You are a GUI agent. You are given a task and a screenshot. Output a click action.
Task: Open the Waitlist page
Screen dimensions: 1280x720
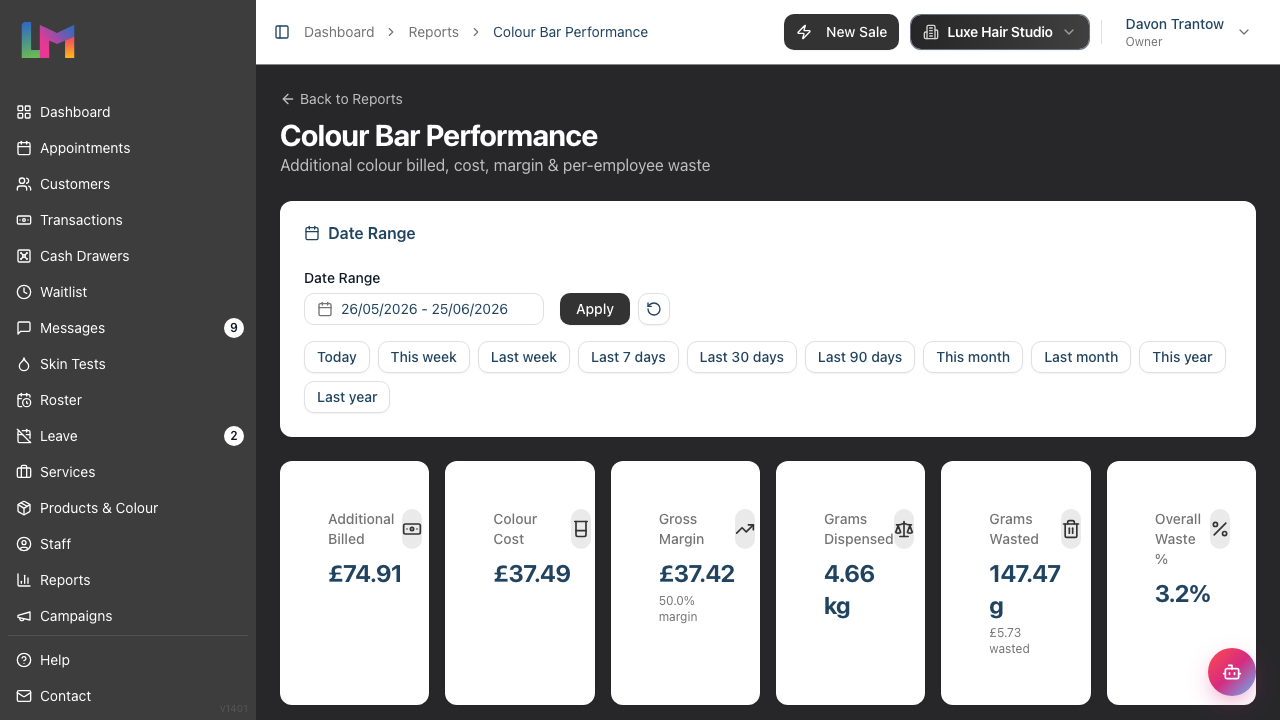[x=128, y=292]
